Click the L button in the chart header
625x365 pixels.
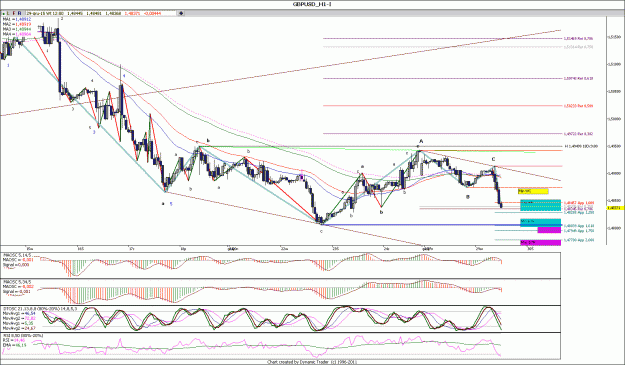pyautogui.click(x=8, y=13)
